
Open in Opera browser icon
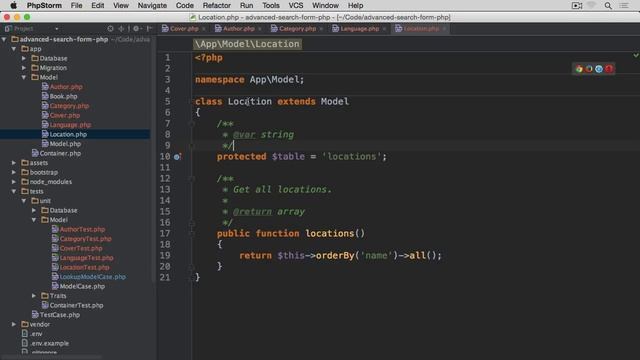(x=609, y=69)
